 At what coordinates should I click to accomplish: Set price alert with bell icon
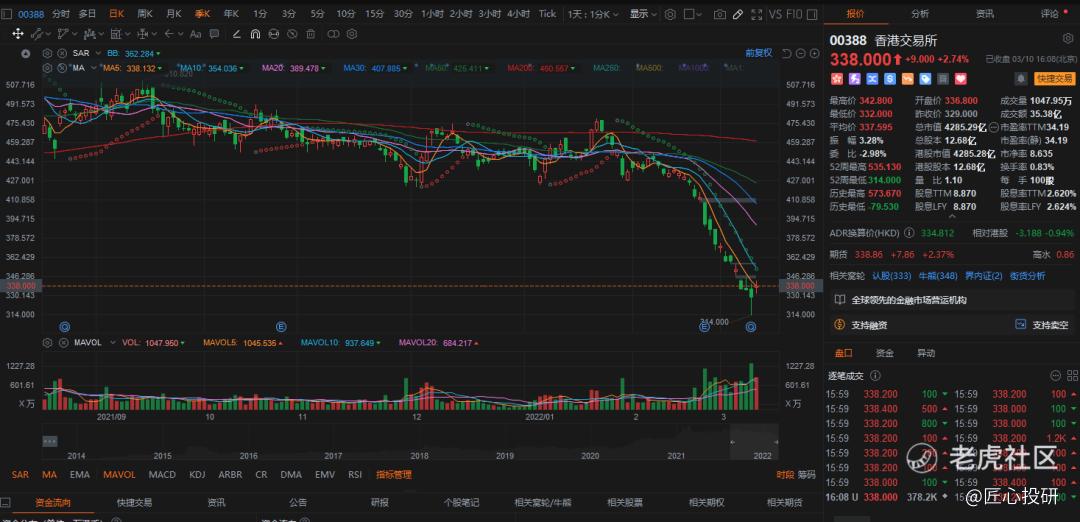[x=1021, y=79]
